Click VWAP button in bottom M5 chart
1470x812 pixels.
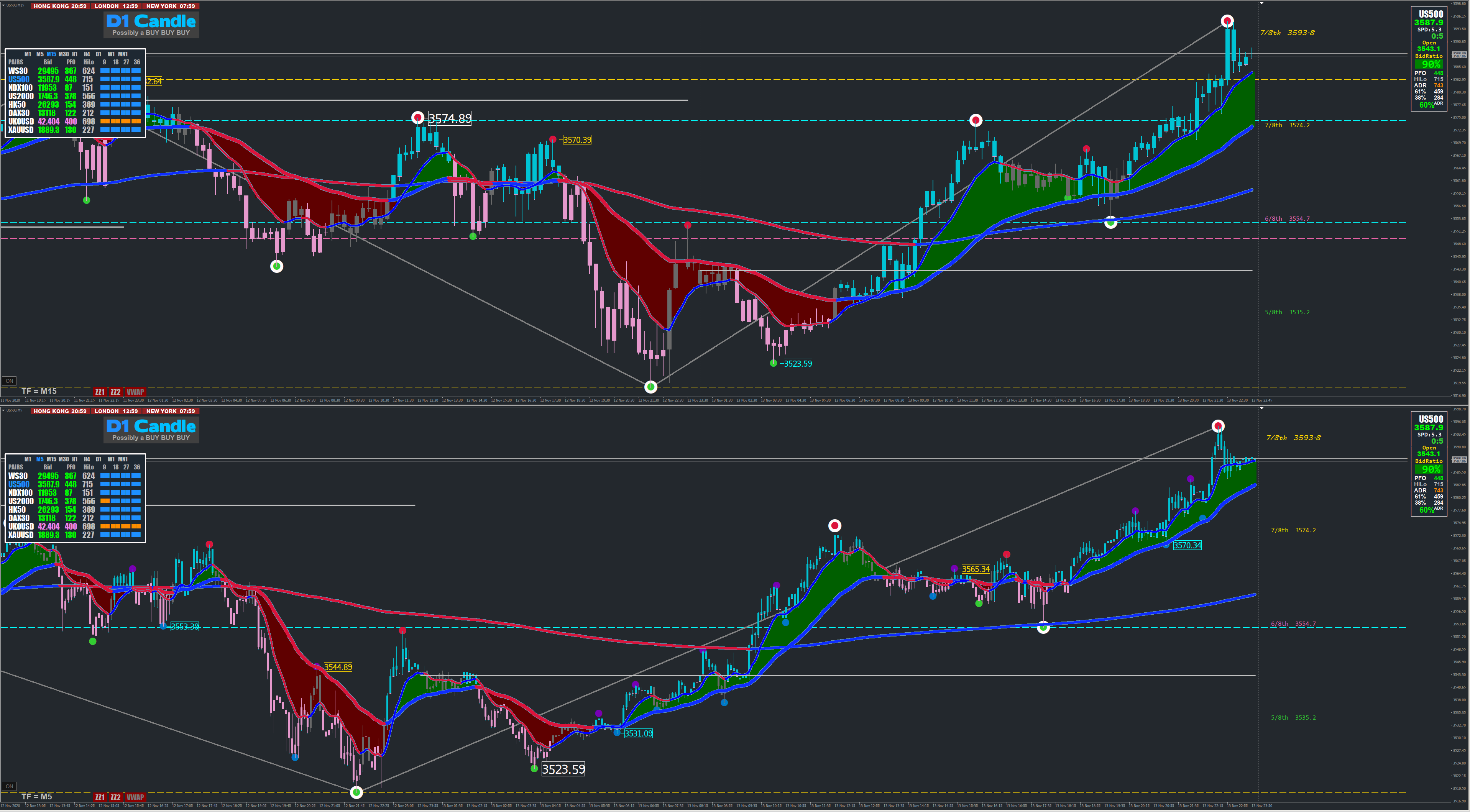(x=135, y=797)
